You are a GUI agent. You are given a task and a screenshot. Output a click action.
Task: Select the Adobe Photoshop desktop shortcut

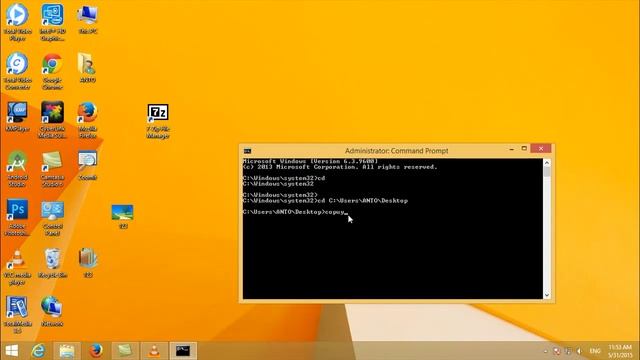pyautogui.click(x=18, y=217)
